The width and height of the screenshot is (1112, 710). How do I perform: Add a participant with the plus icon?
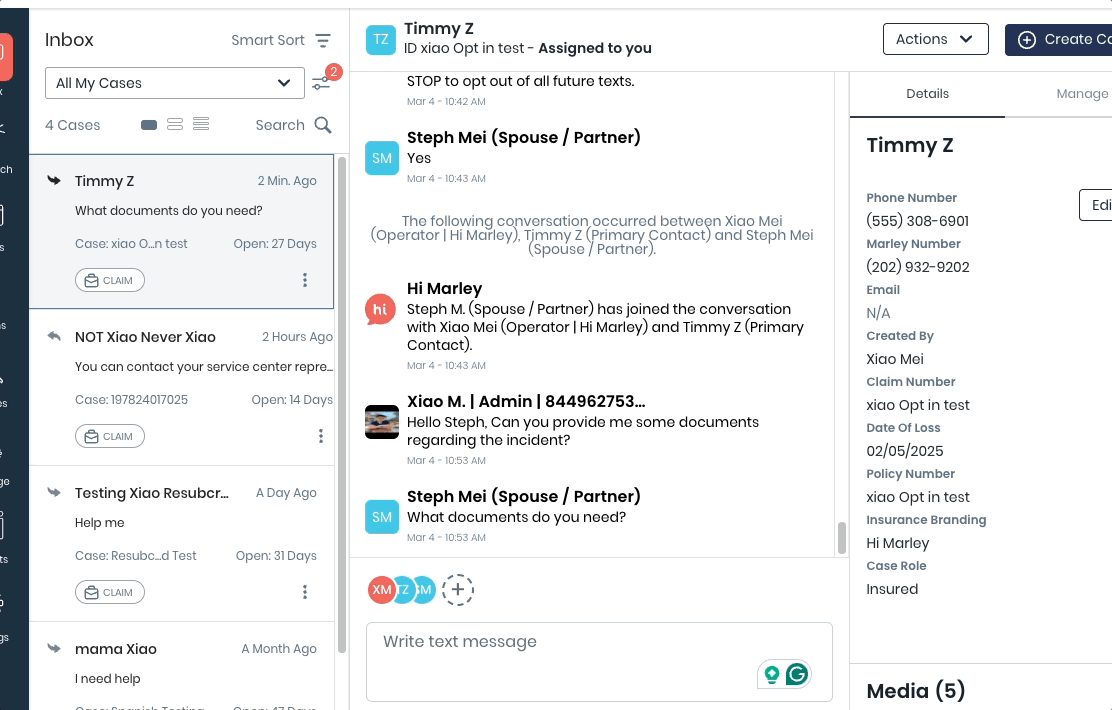[457, 590]
